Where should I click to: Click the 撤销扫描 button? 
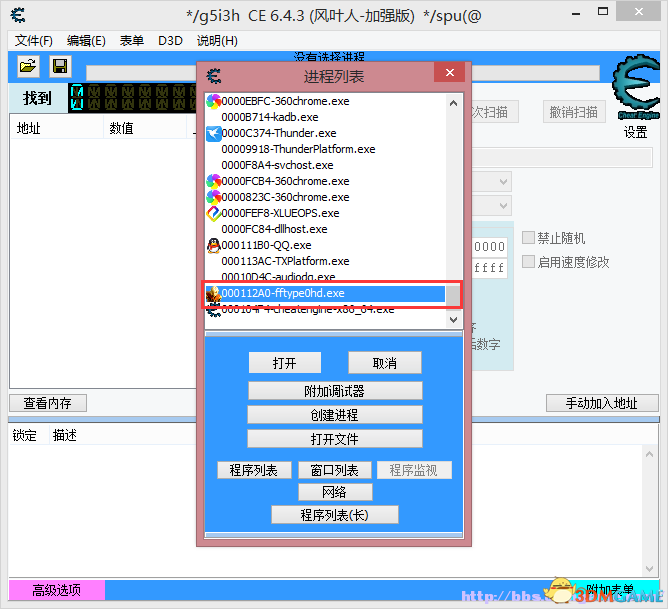pyautogui.click(x=574, y=112)
